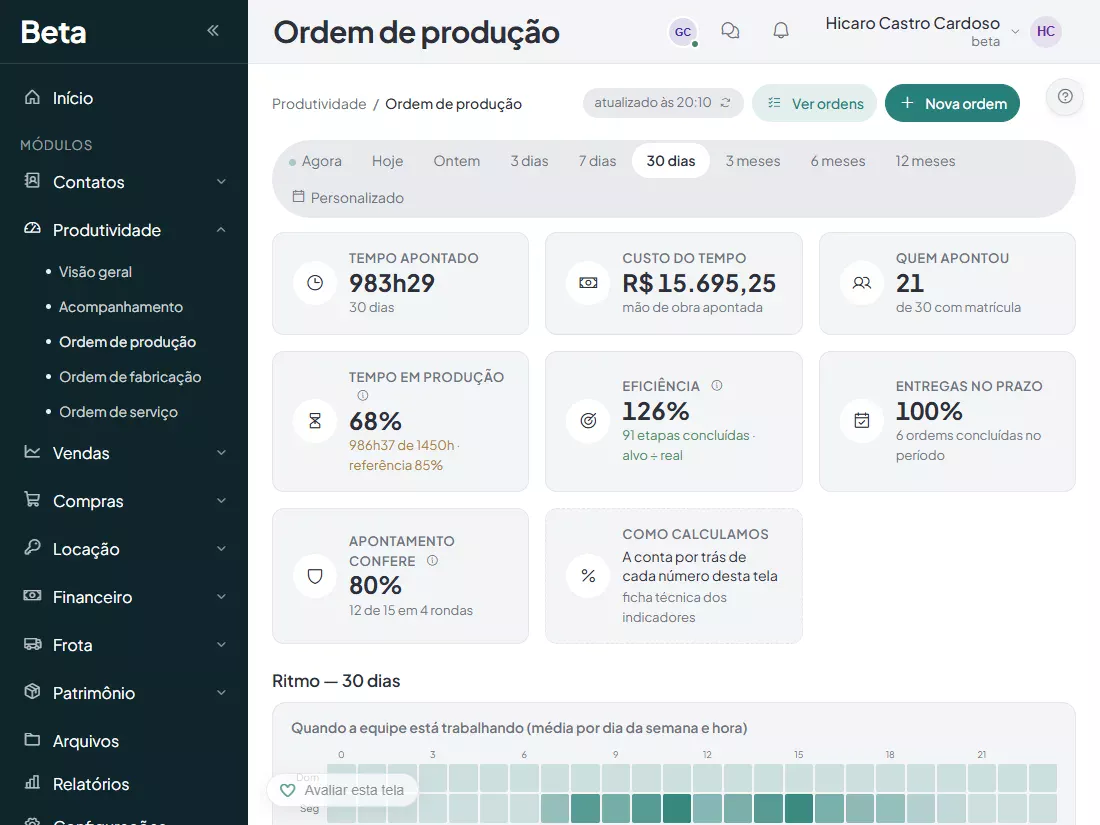The width and height of the screenshot is (1100, 825).
Task: Open the Como Calculamos card
Action: (x=673, y=576)
